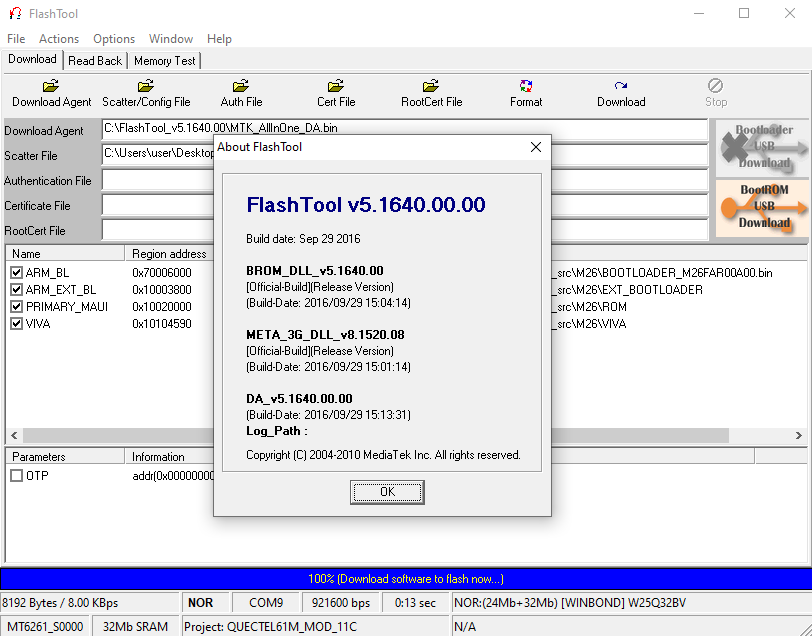Uncheck the ARM_BL checkbox
Image resolution: width=812 pixels, height=636 pixels.
point(16,273)
